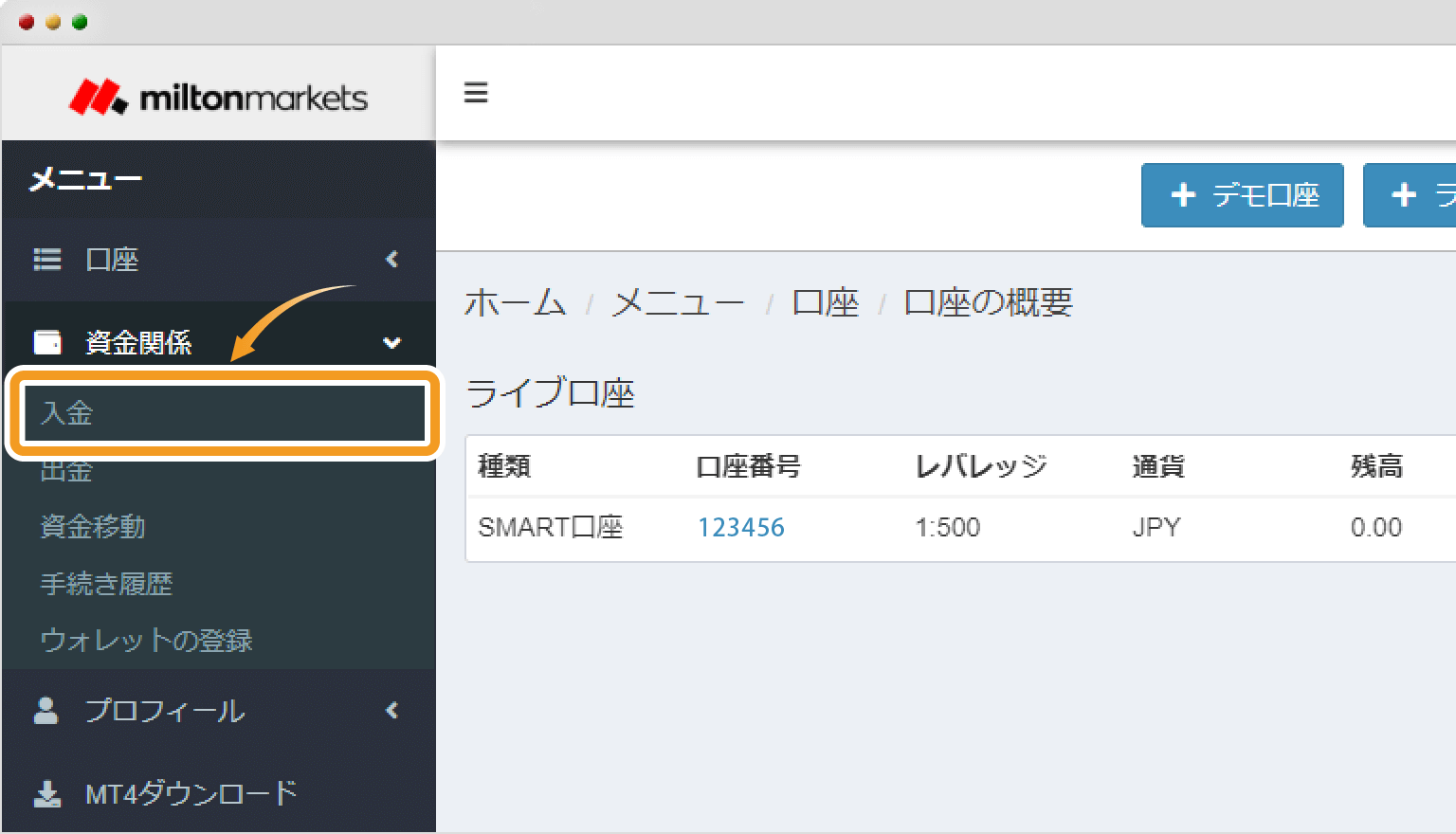Click the レバレッジ column header
This screenshot has height=834, width=1456.
(981, 466)
